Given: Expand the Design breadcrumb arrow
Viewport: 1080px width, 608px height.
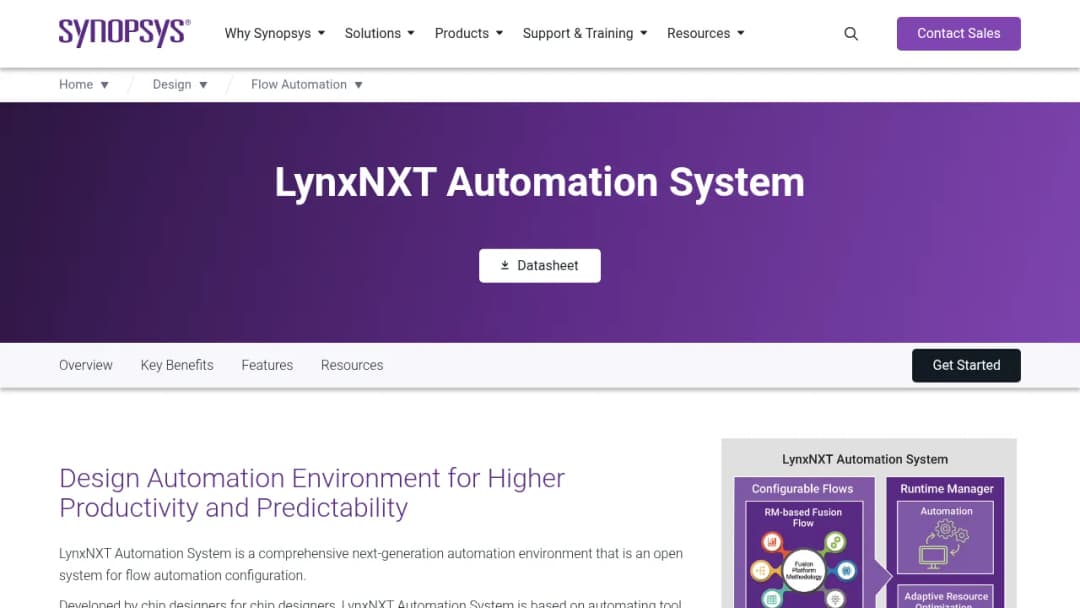Looking at the screenshot, I should (x=203, y=85).
